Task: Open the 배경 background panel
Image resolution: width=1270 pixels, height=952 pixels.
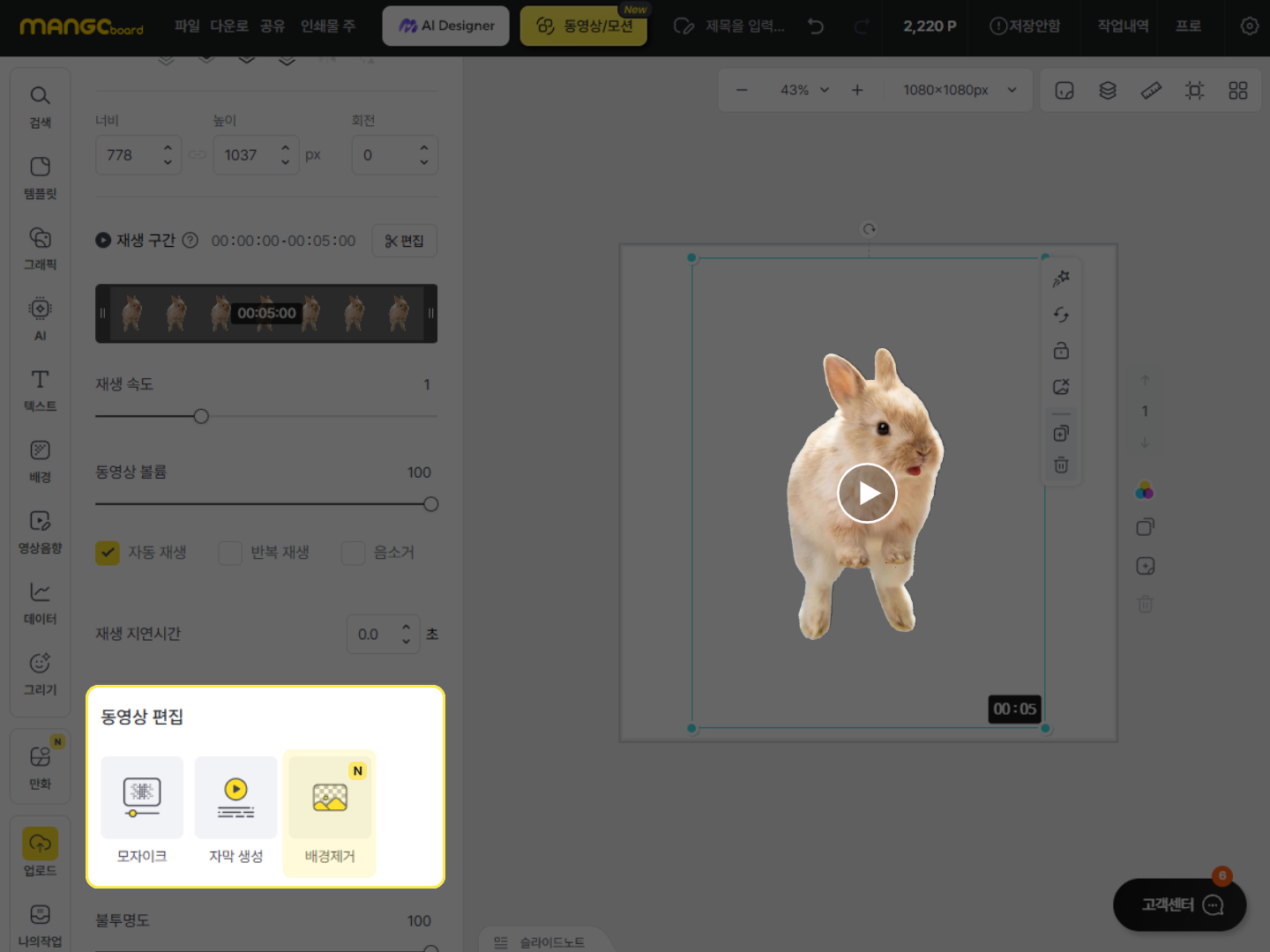Action: 40,461
